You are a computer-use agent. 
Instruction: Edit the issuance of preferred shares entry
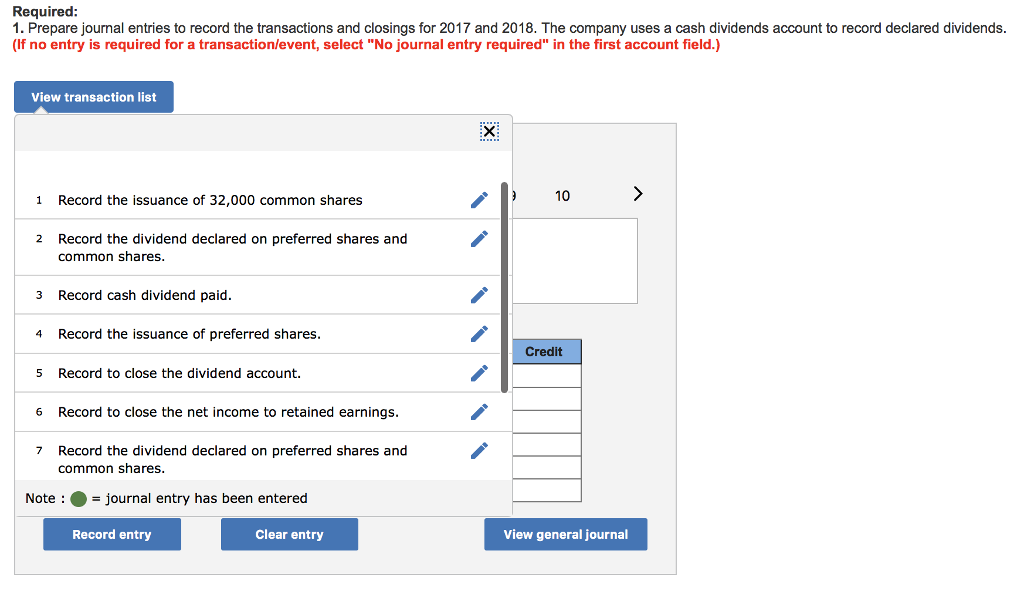coord(478,332)
